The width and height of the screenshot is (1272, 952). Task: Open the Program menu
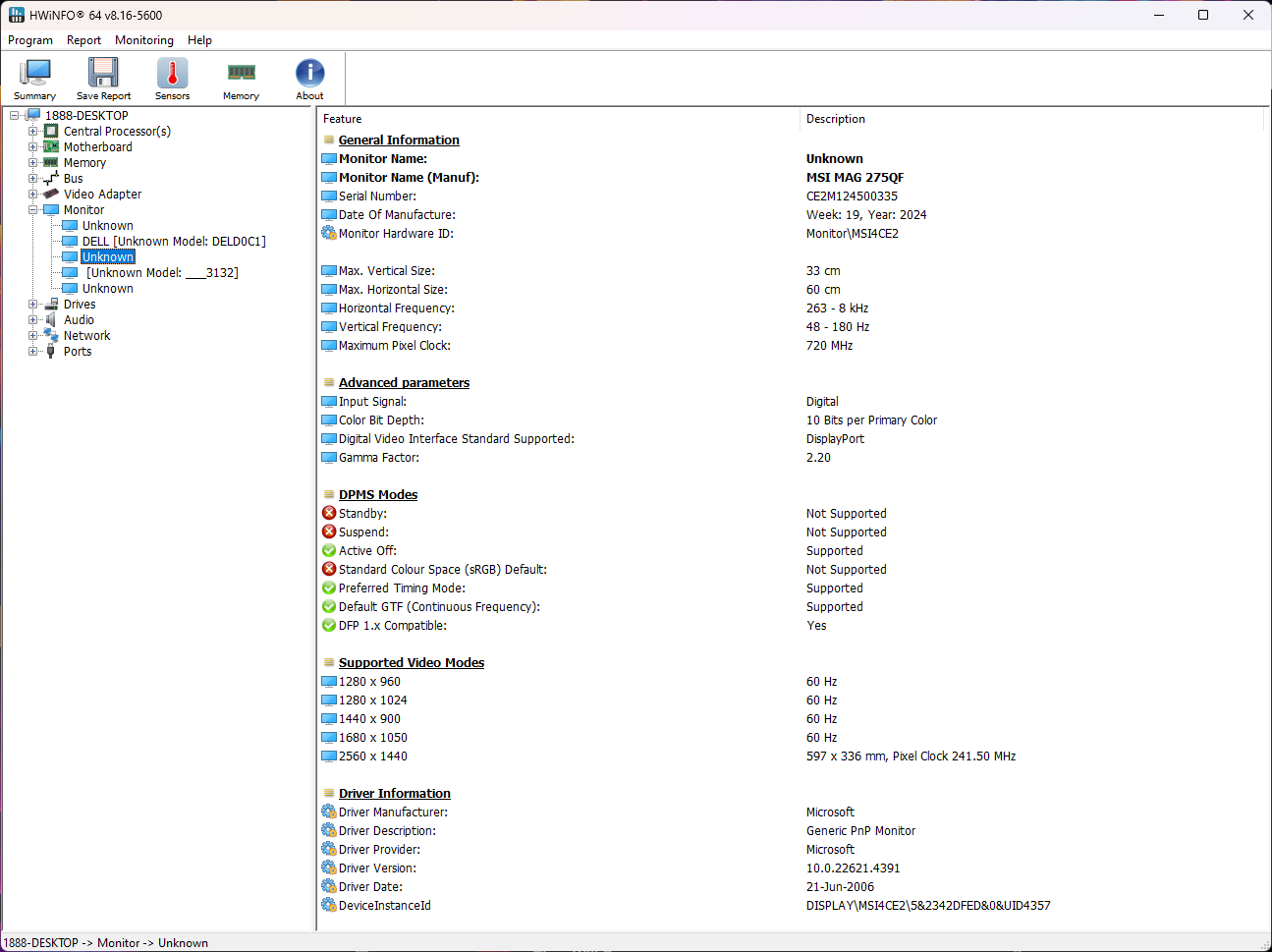pos(30,40)
